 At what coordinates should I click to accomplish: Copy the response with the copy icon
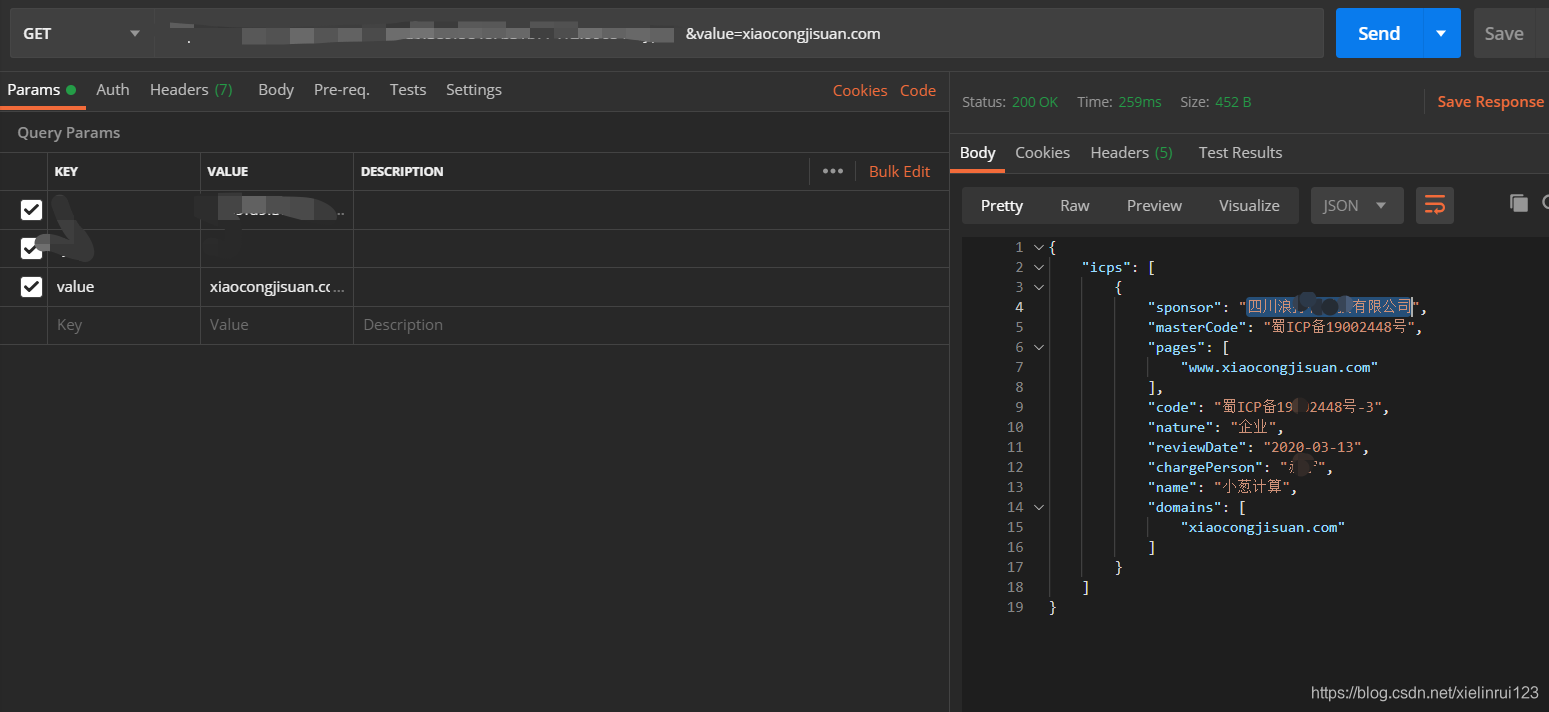(1518, 203)
